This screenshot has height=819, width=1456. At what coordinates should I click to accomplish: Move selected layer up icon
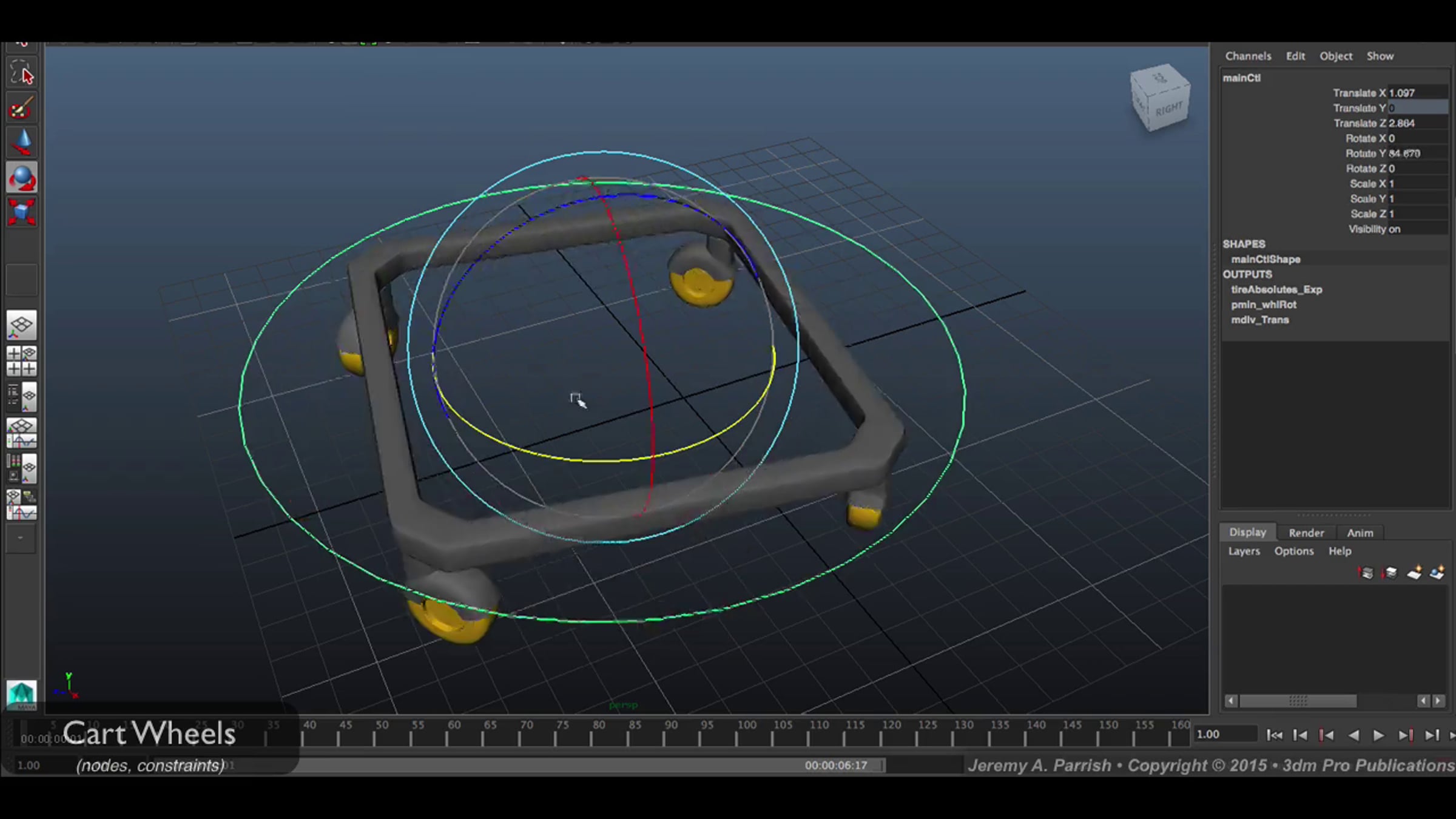[x=1366, y=573]
